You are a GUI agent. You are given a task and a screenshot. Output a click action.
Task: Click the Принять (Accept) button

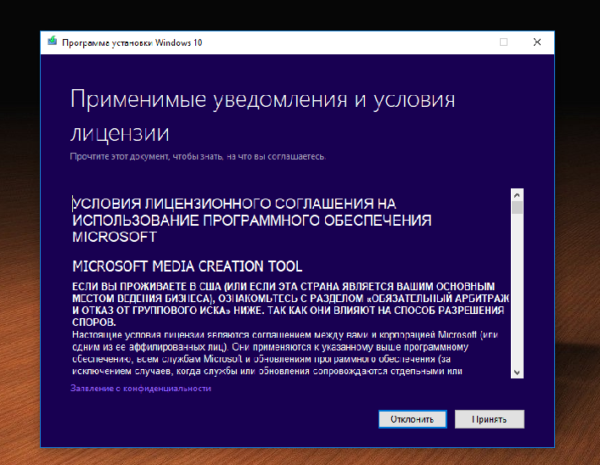tap(489, 419)
